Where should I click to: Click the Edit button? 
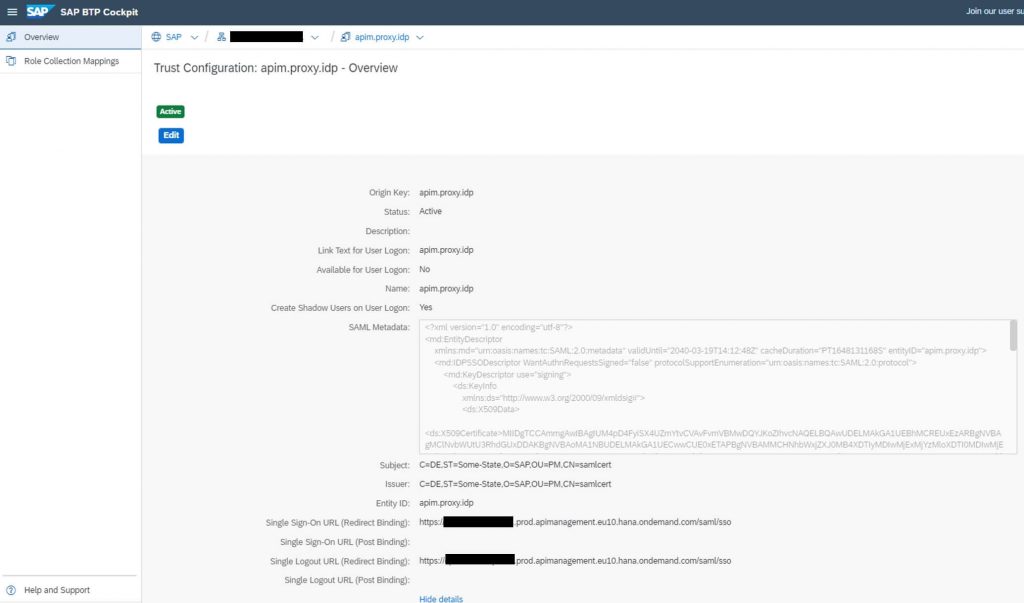pos(171,135)
